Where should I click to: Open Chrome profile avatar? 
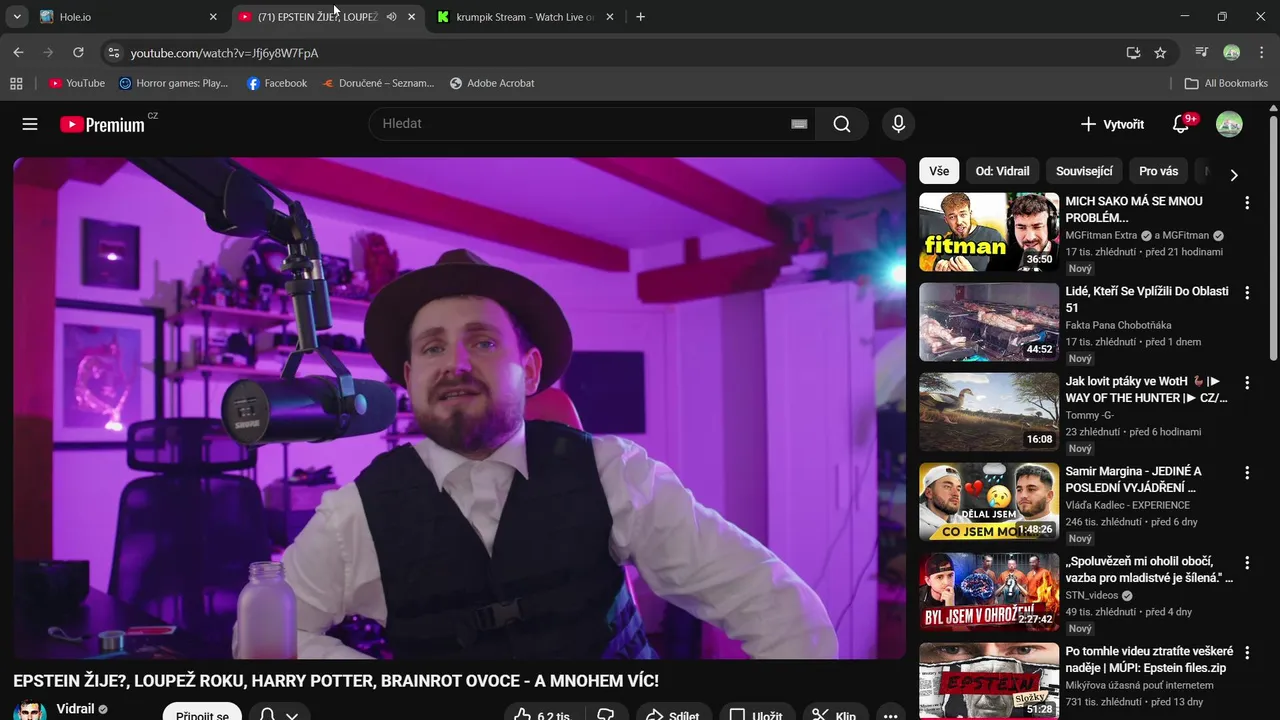click(x=1232, y=52)
